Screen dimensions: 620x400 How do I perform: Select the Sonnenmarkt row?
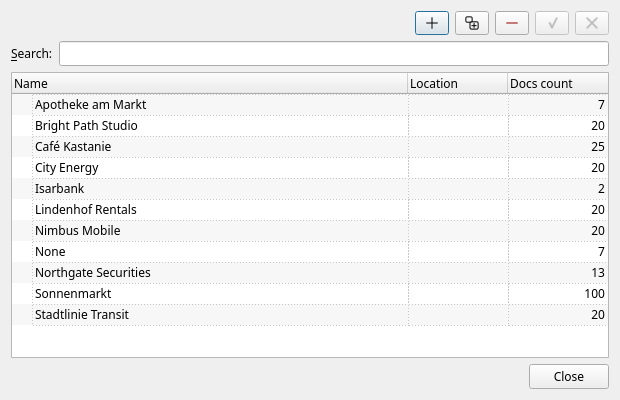pyautogui.click(x=310, y=293)
